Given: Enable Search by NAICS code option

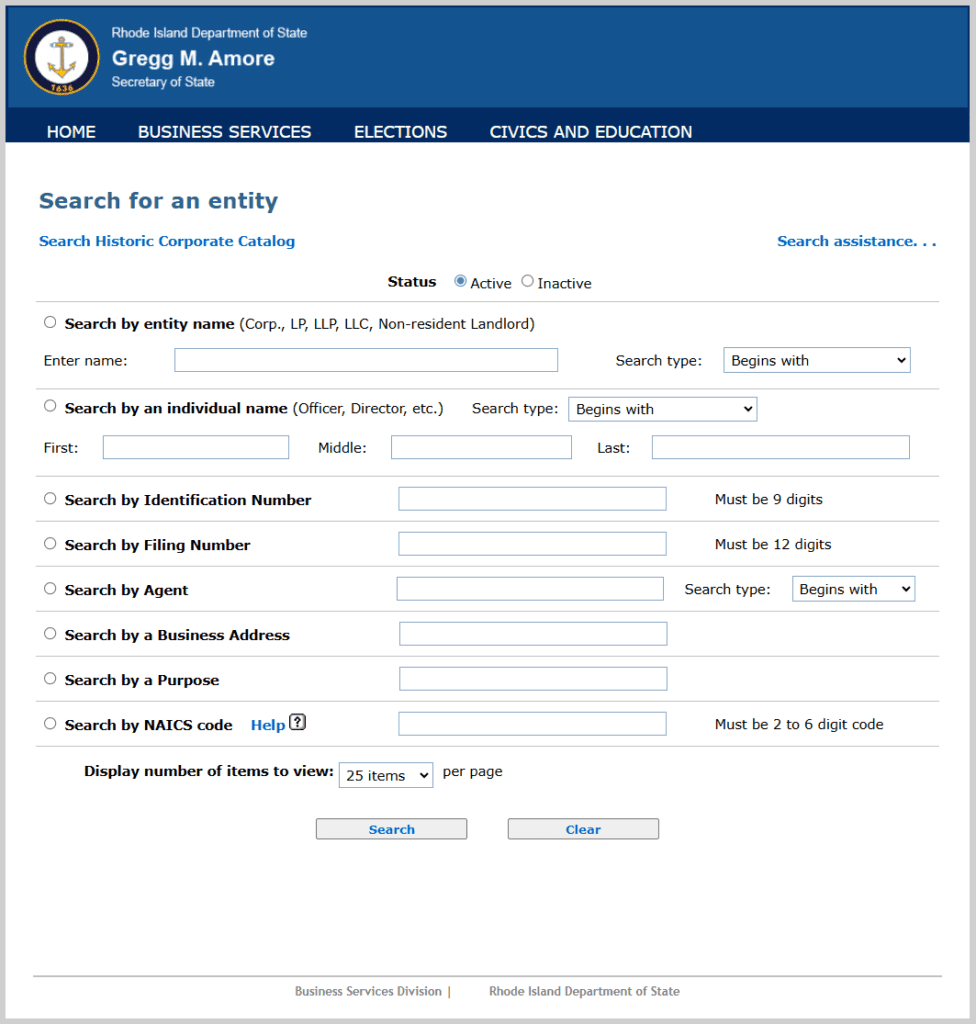Looking at the screenshot, I should (50, 724).
